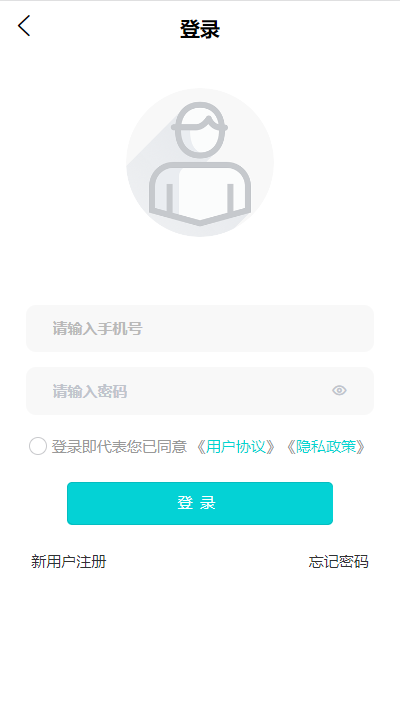
Task: Click the teal 登录 button
Action: click(200, 503)
